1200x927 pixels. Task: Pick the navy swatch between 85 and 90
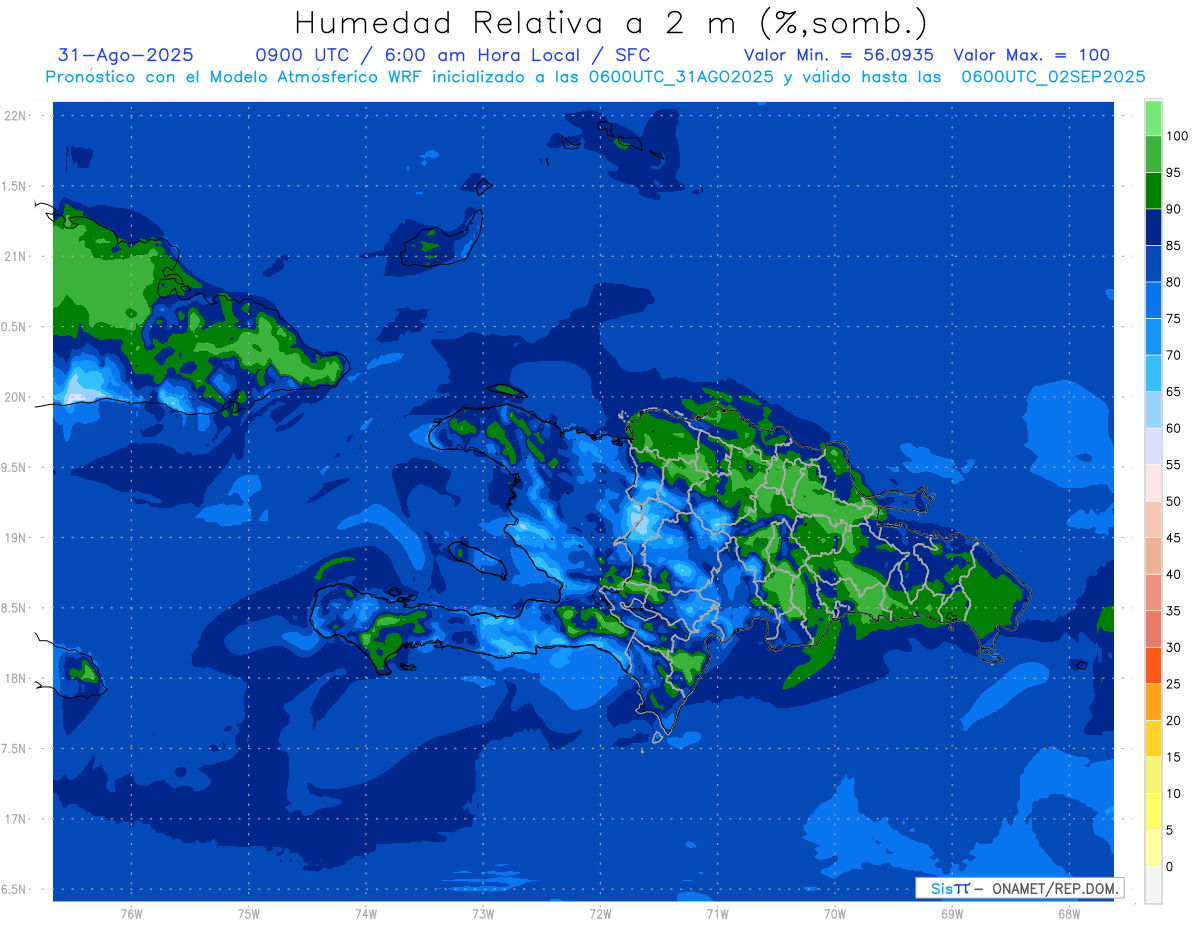coord(1153,227)
